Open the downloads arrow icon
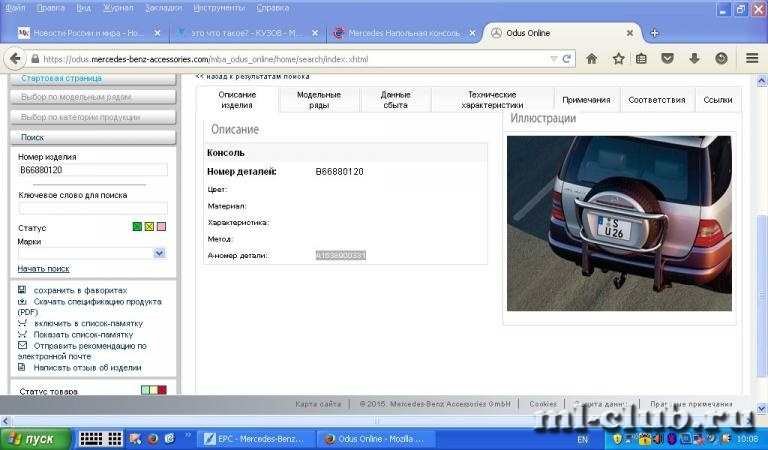This screenshot has width=768, height=450. point(694,59)
